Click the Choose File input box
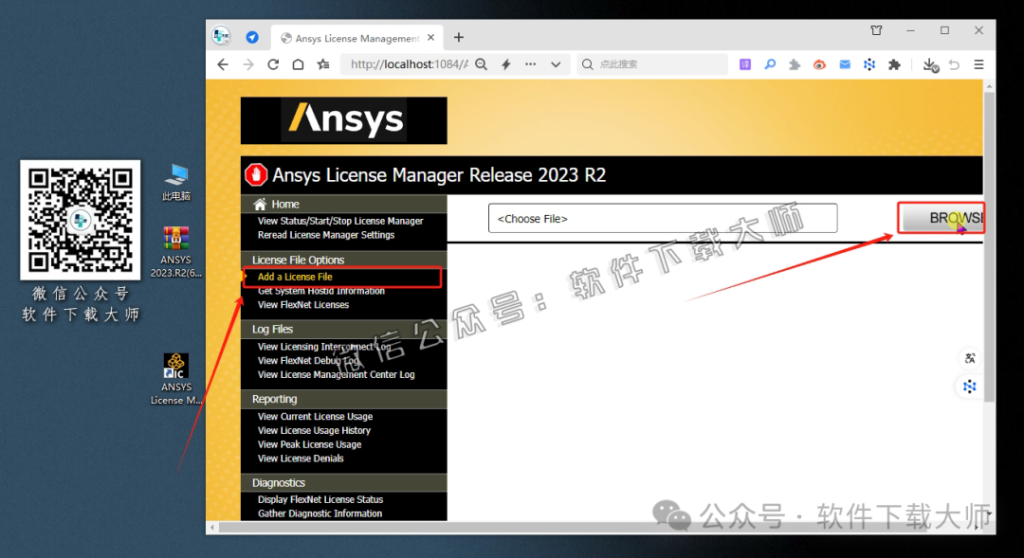Viewport: 1024px width, 558px height. point(662,218)
